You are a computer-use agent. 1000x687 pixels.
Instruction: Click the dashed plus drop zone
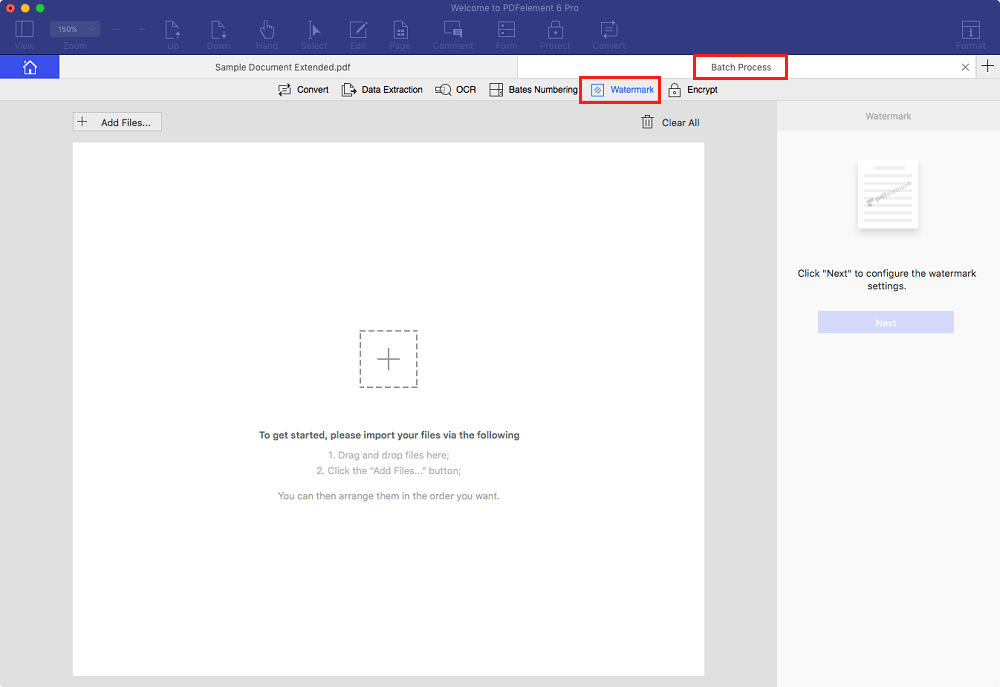click(x=388, y=359)
